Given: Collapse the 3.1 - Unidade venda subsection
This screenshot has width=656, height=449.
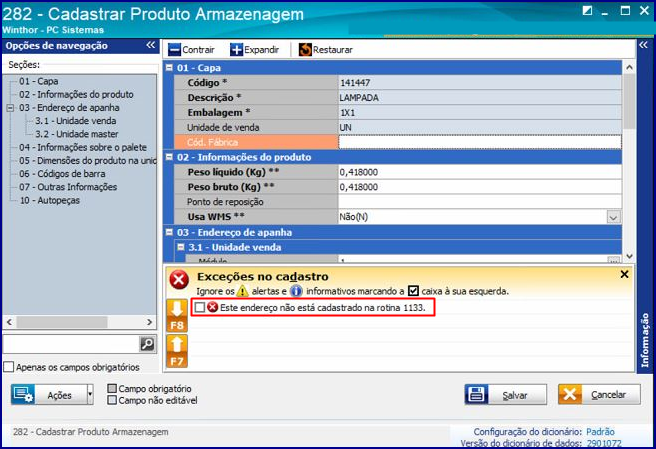Looking at the screenshot, I should pyautogui.click(x=181, y=247).
